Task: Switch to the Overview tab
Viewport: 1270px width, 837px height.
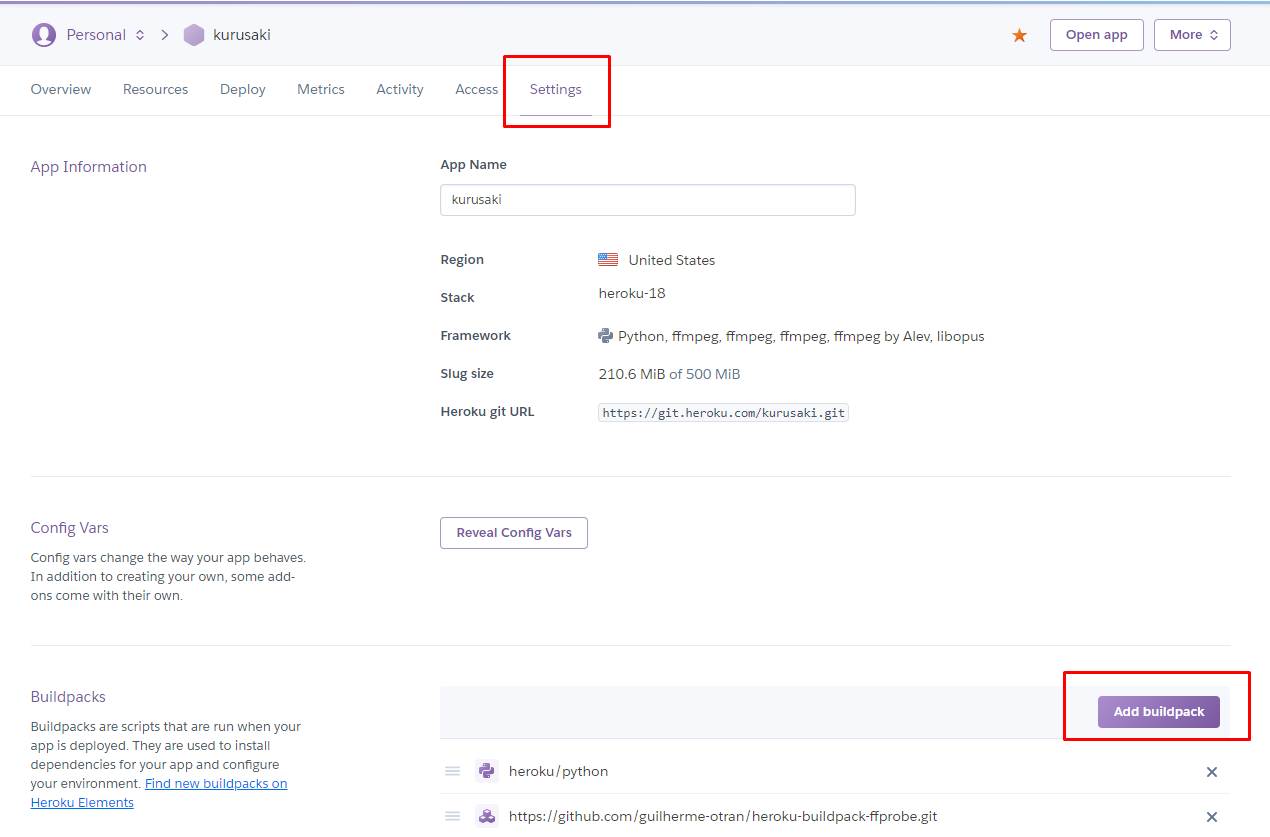Action: [x=61, y=89]
